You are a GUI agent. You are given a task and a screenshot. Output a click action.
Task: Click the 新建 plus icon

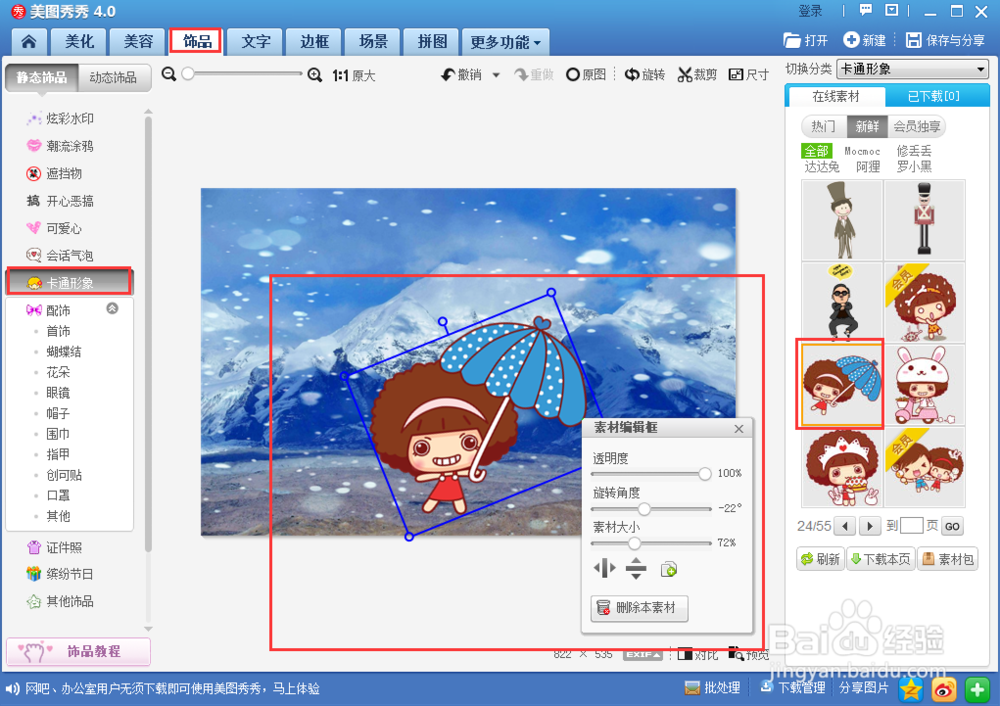pyautogui.click(x=851, y=40)
